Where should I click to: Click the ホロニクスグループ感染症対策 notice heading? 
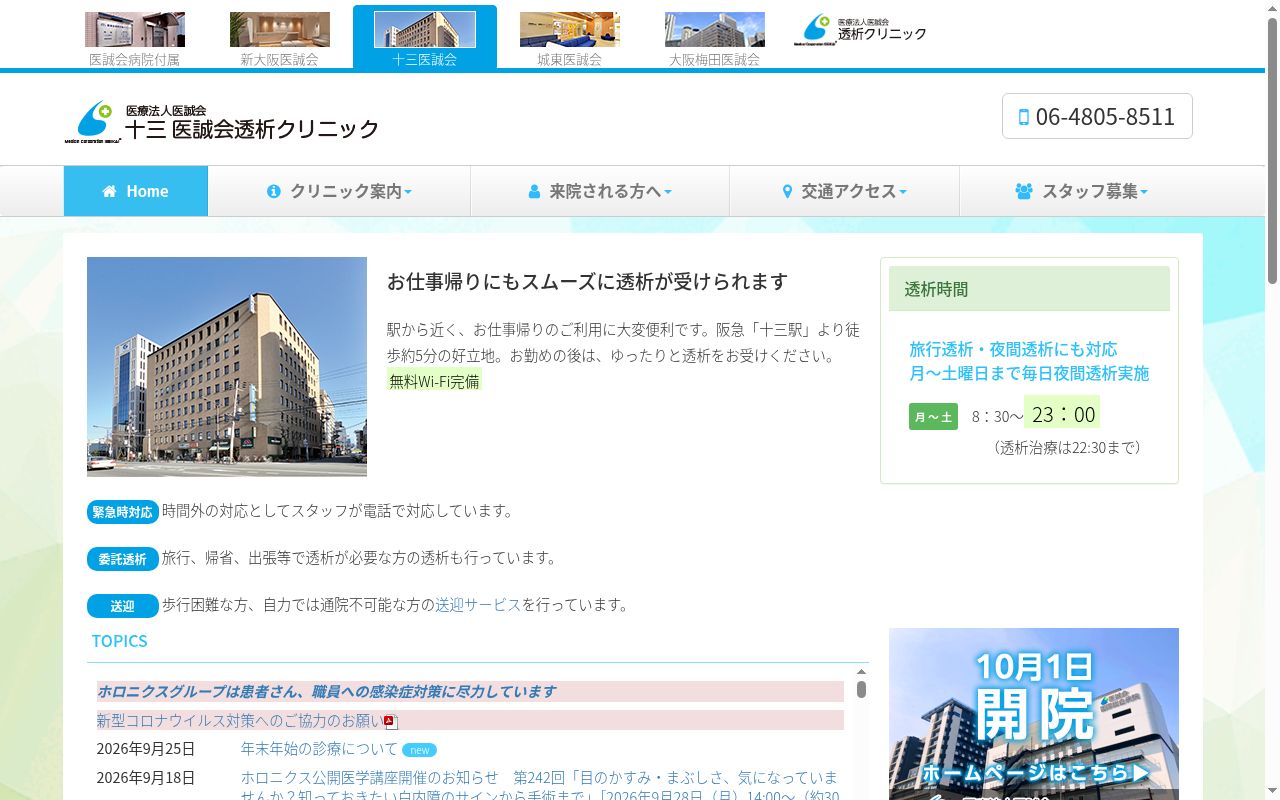click(x=327, y=691)
